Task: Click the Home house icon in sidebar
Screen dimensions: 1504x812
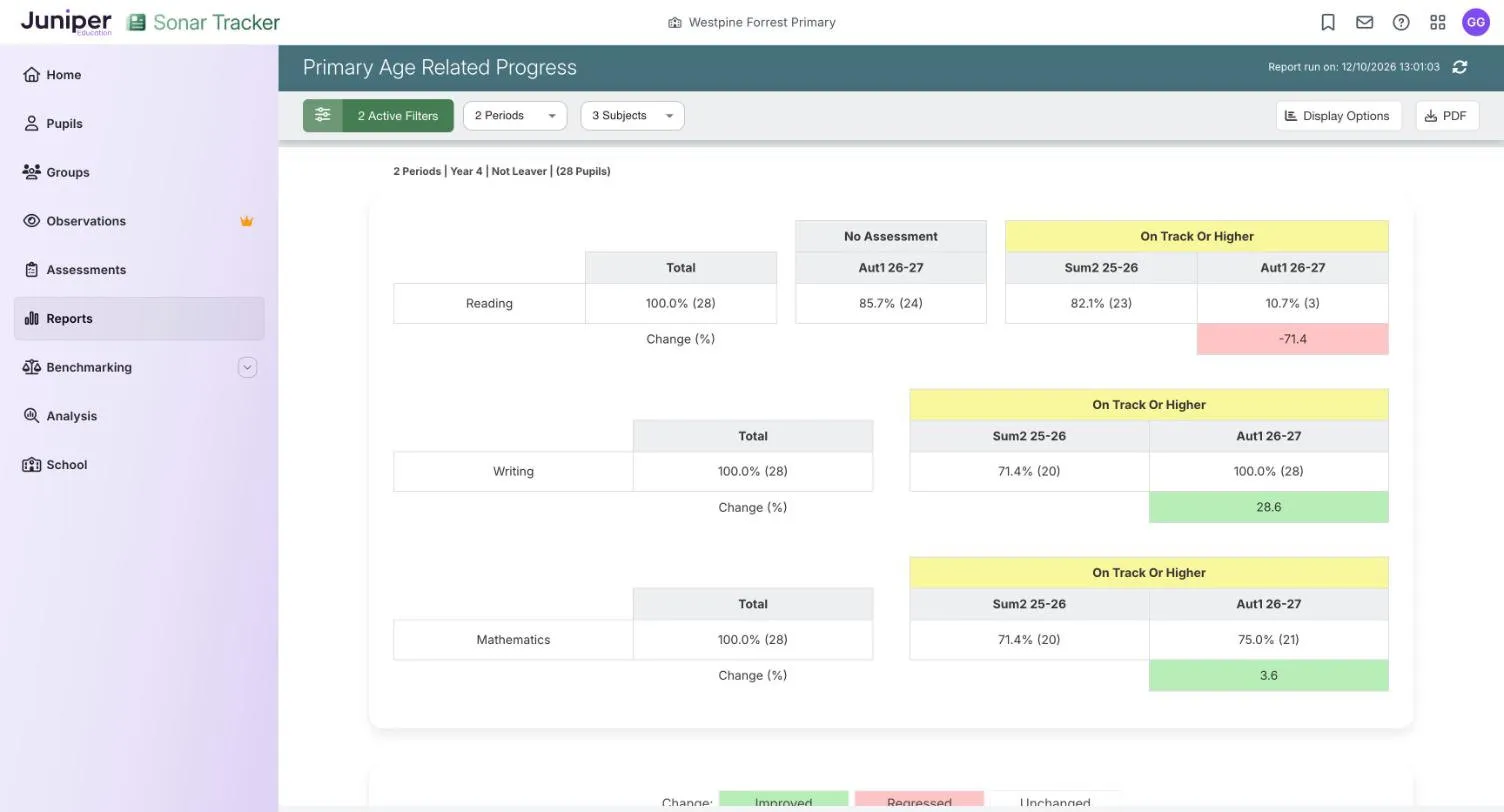Action: [x=31, y=75]
